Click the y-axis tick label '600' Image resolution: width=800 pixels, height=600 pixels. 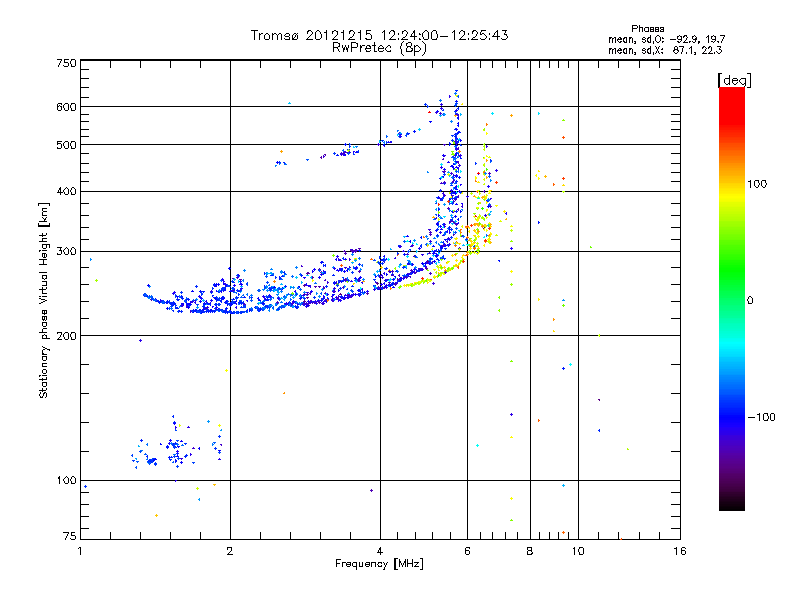[66, 107]
